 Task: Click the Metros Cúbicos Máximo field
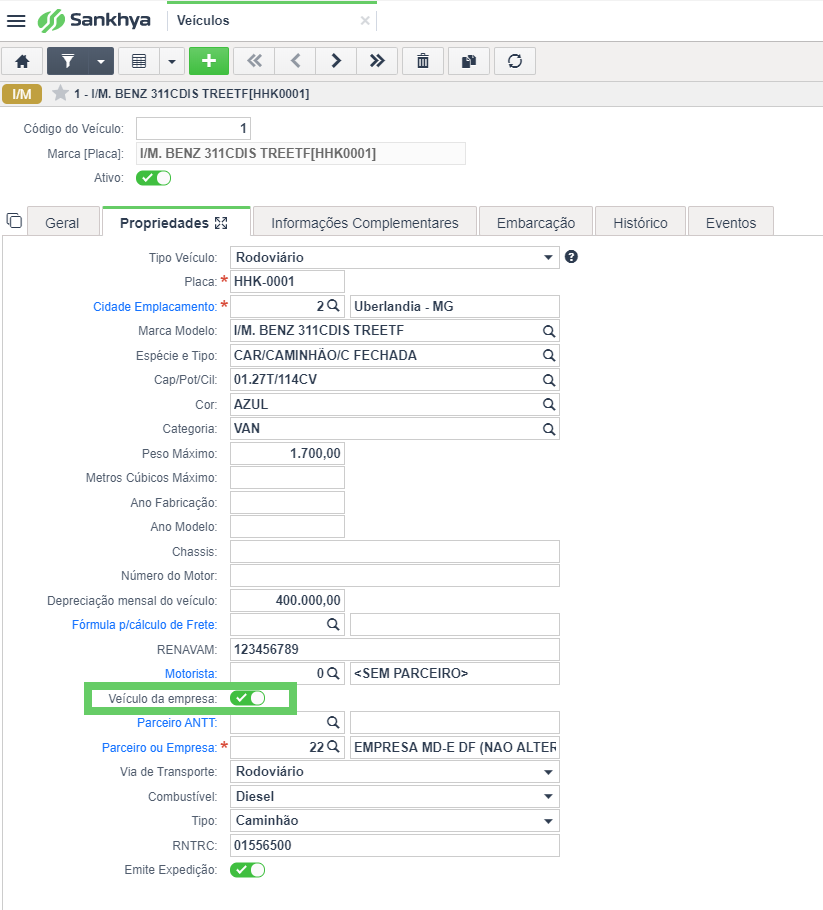(287, 478)
